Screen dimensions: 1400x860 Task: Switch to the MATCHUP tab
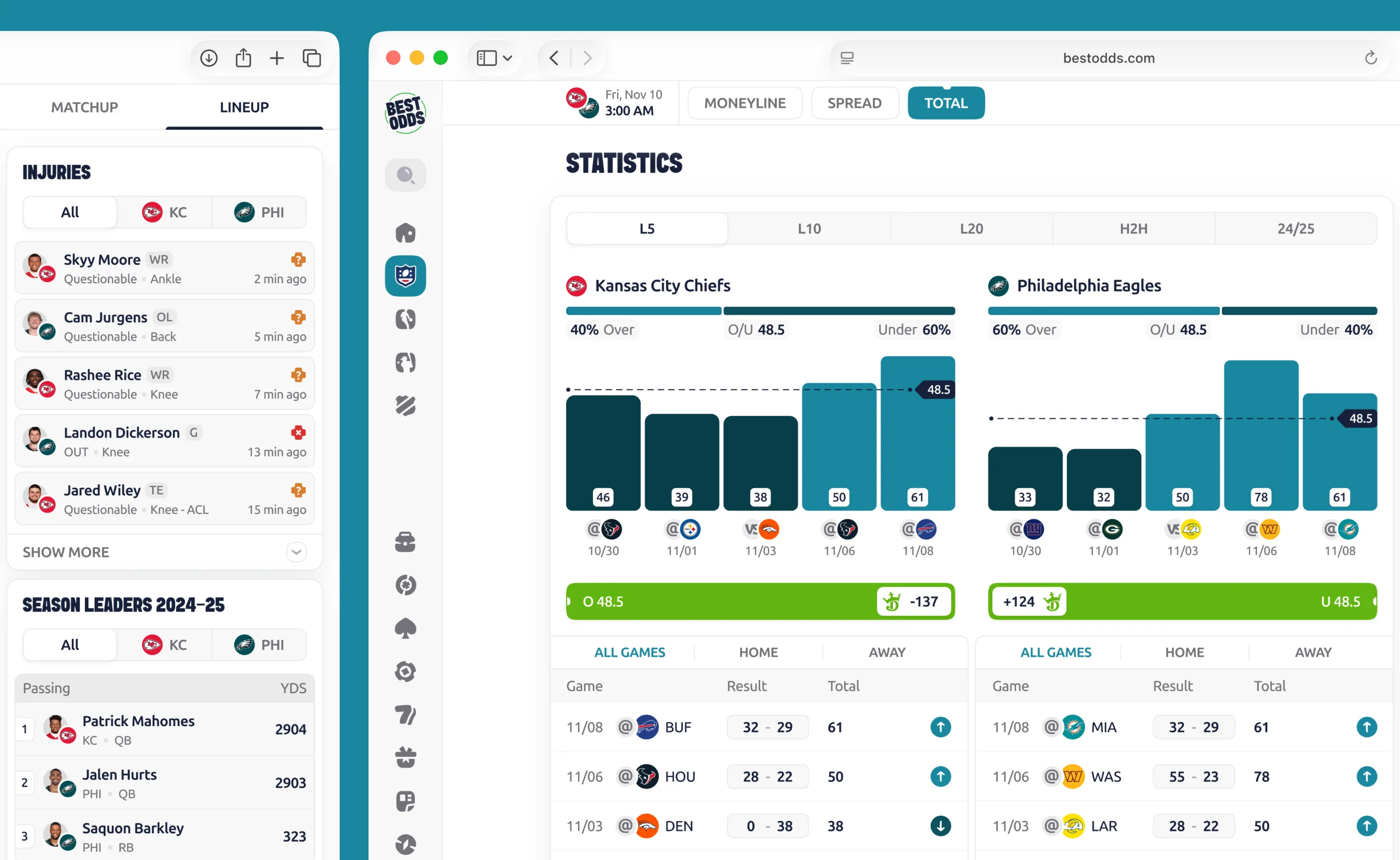pos(84,107)
